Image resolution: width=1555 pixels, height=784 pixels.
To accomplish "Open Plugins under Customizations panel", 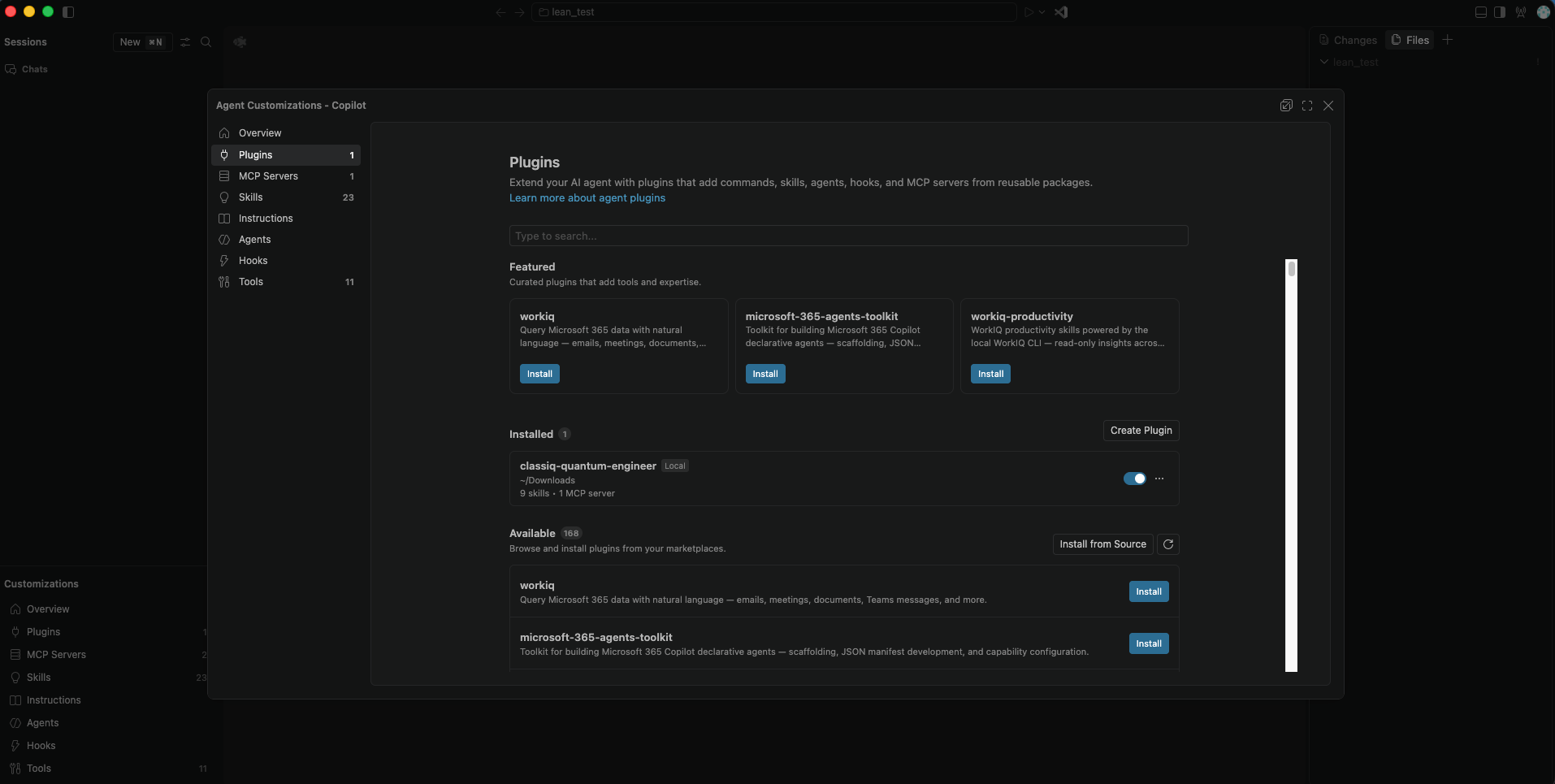I will 104,632.
